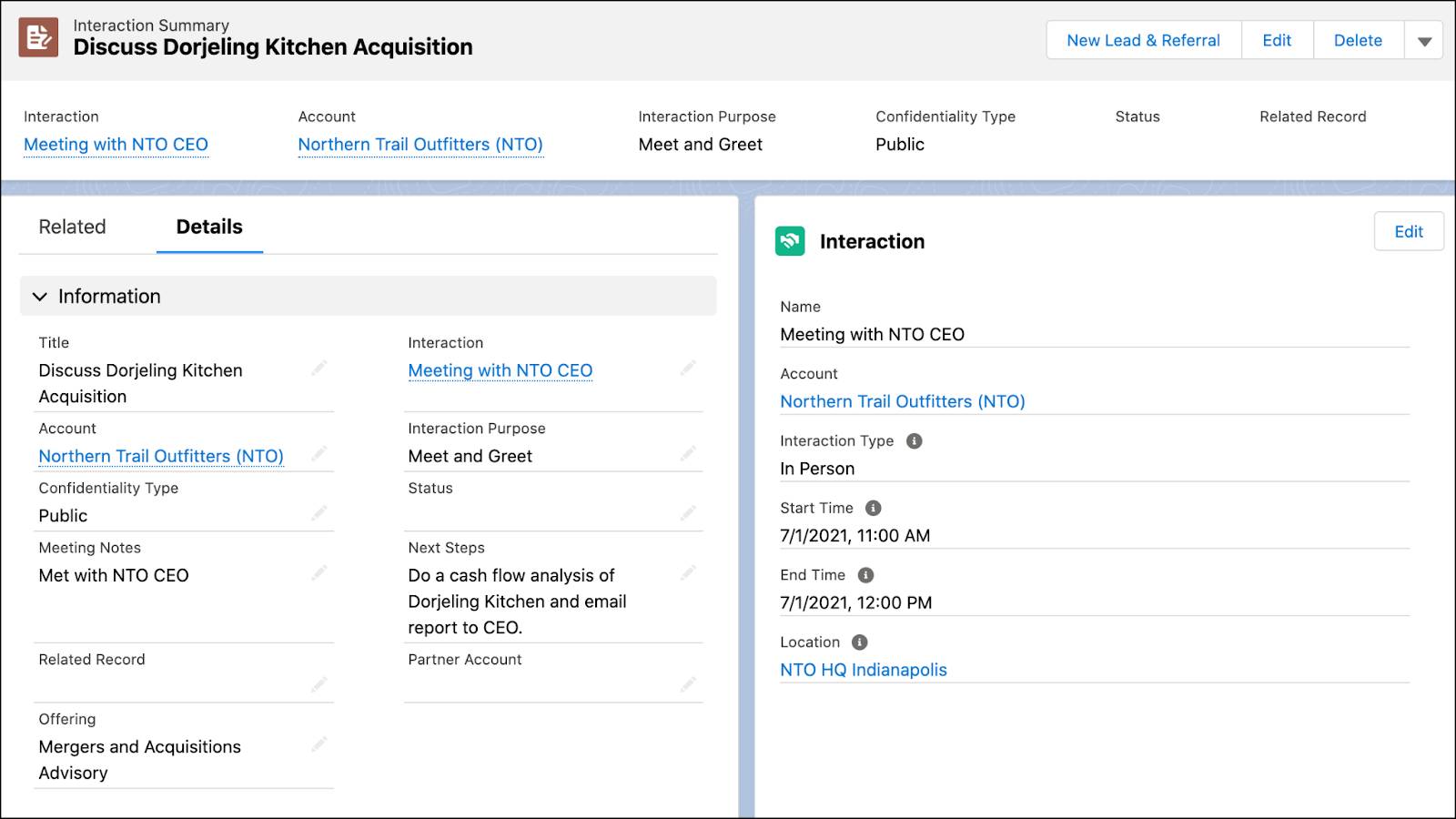Click the Next Steps pencil edit icon
Screen dimensions: 1456x819
coord(689,572)
